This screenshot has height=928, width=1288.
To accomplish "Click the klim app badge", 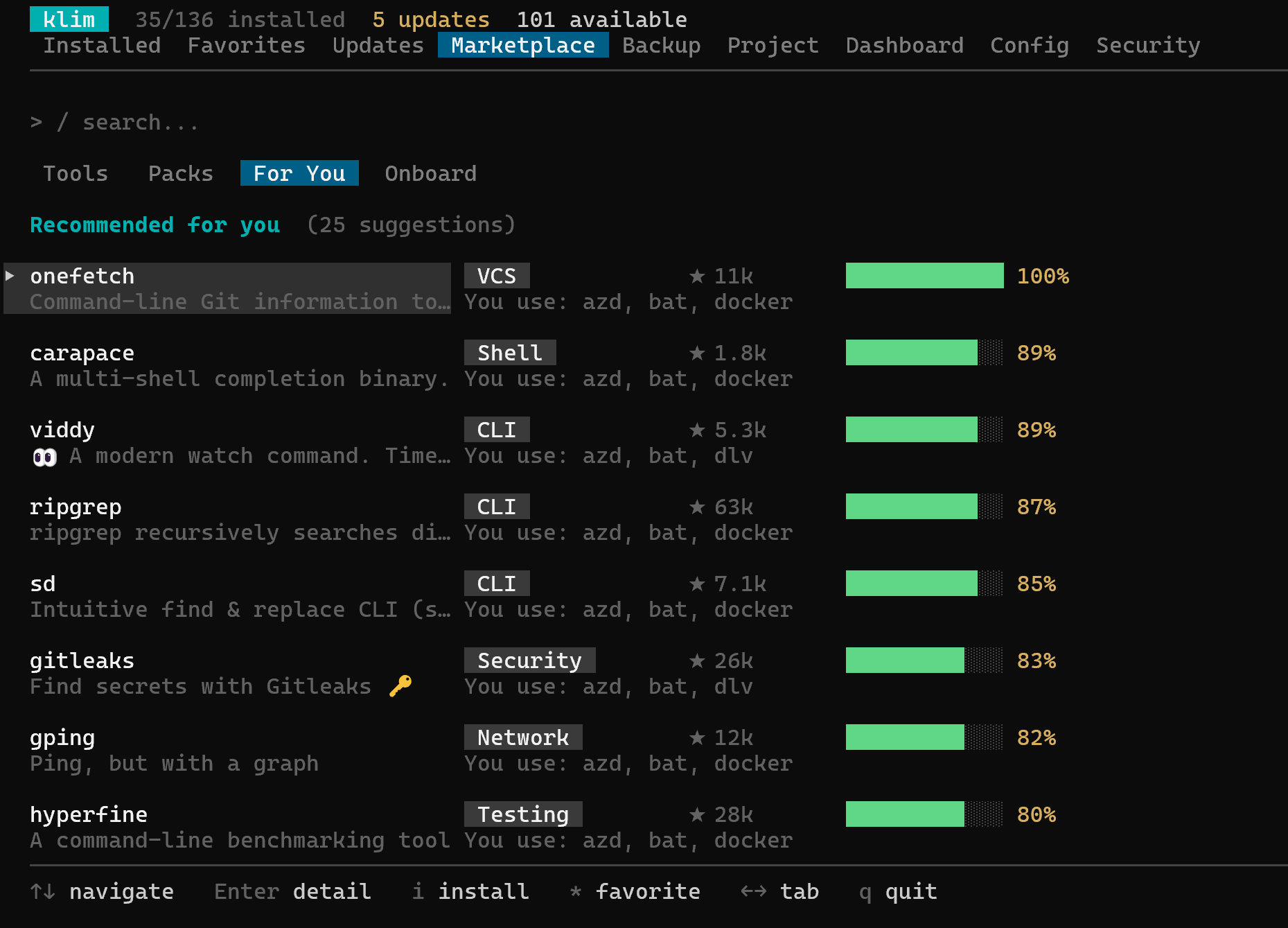I will (69, 19).
